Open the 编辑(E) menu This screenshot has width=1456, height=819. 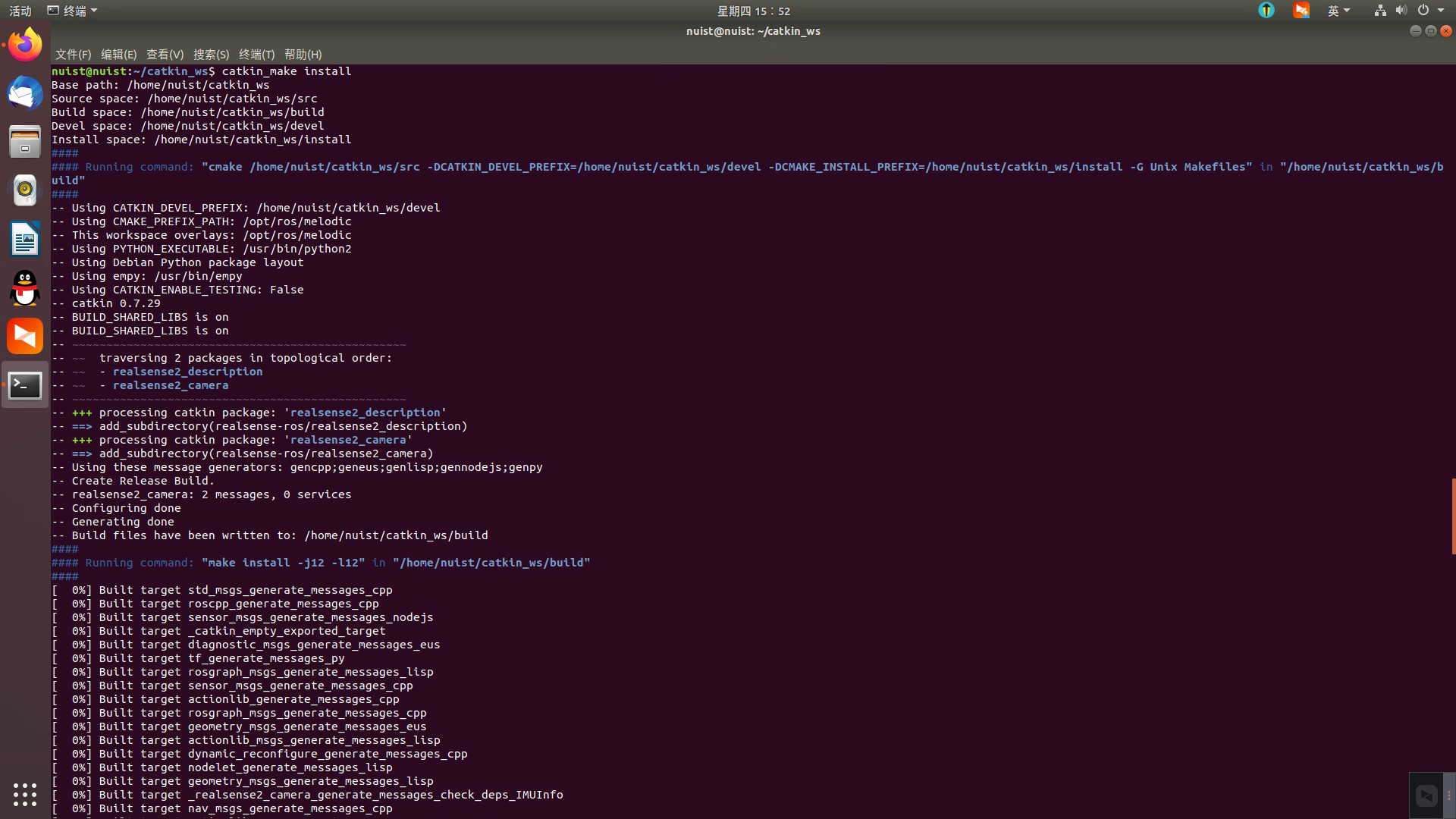[x=118, y=55]
